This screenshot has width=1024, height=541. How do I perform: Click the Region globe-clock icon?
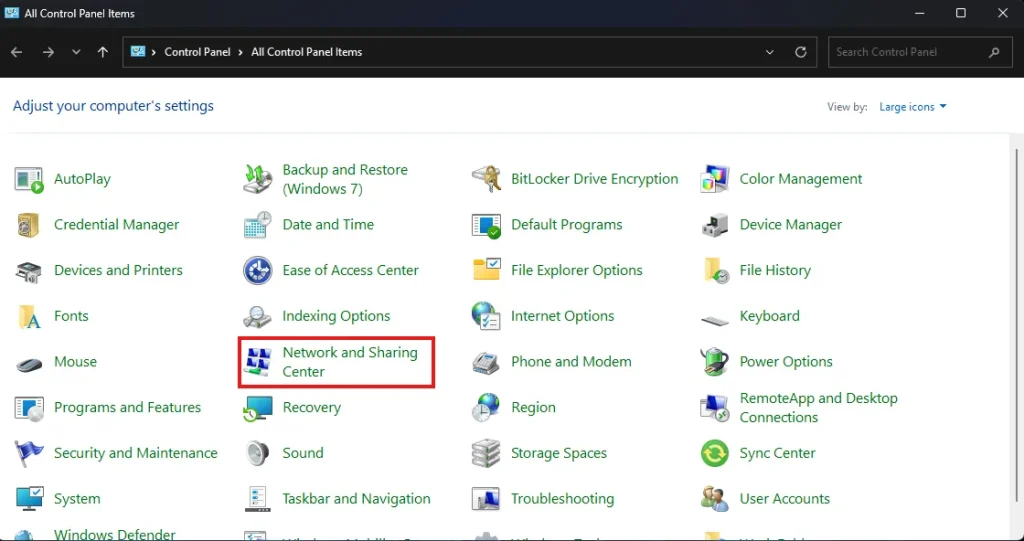pos(486,408)
